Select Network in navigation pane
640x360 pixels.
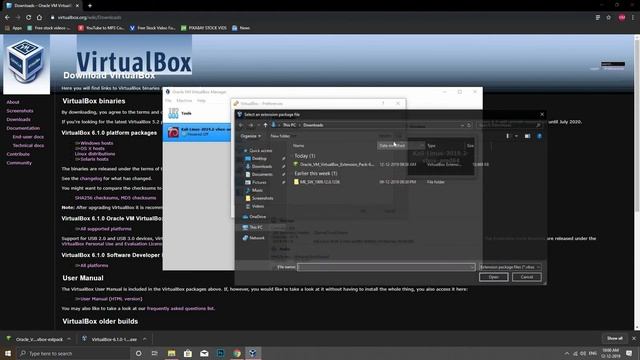pos(256,238)
